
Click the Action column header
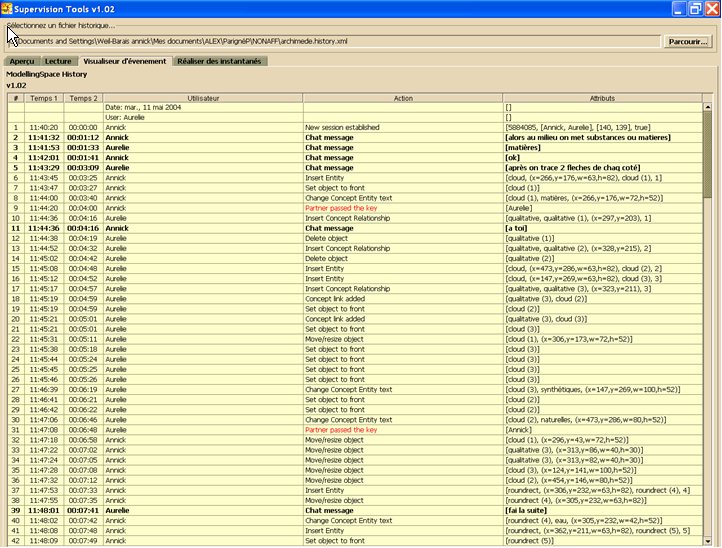pyautogui.click(x=403, y=98)
